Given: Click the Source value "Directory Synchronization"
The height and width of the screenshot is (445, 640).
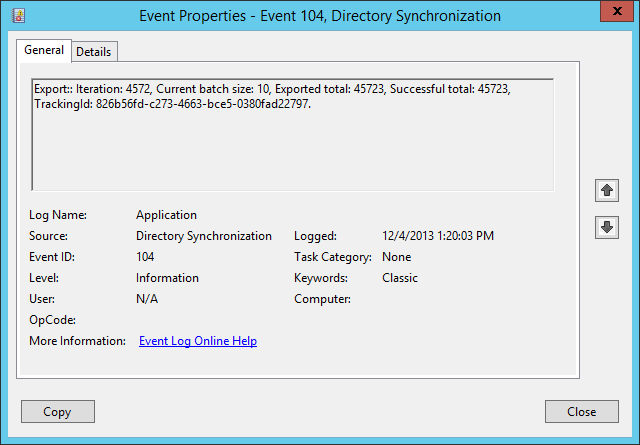Looking at the screenshot, I should coord(204,236).
